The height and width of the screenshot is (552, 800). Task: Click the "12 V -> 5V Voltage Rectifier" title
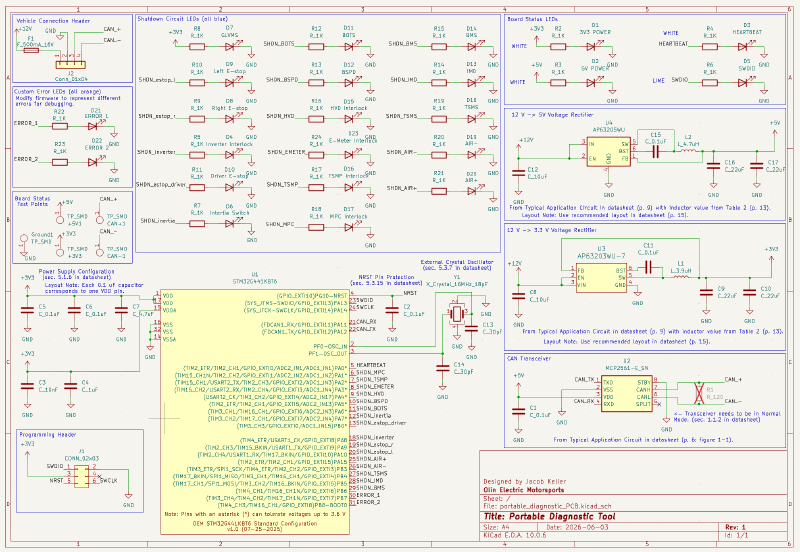(552, 115)
